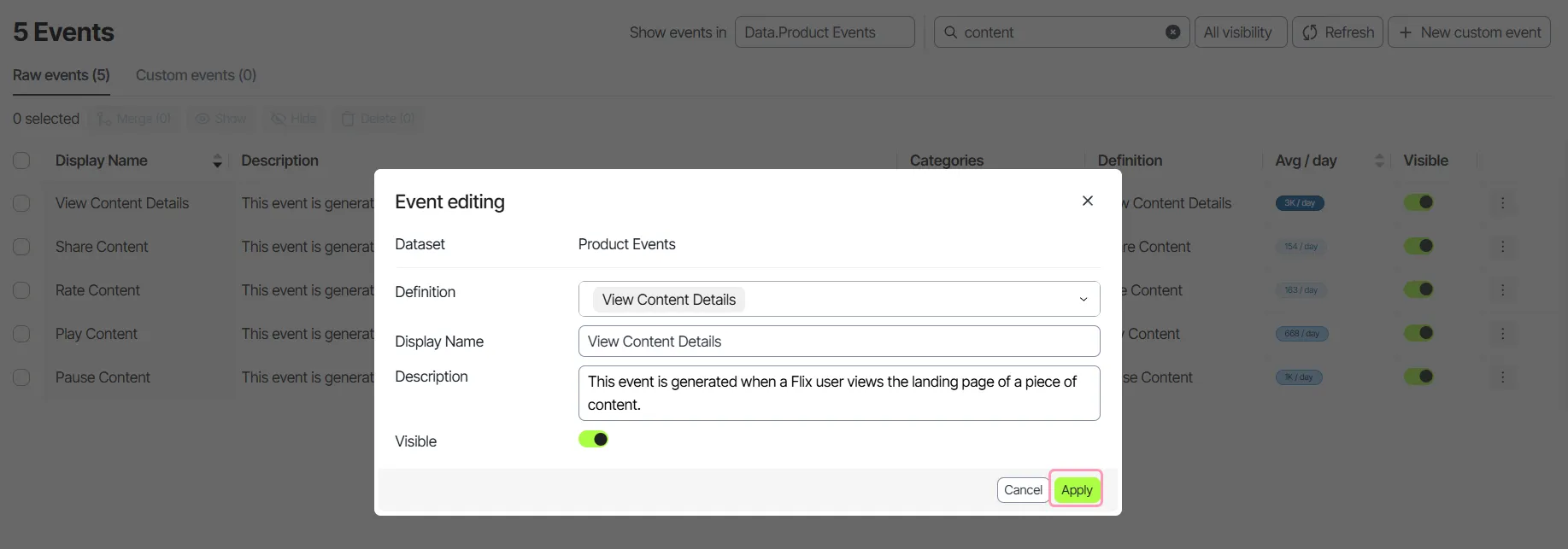Screen dimensions: 1568x549
Task: Click the Description column header
Action: 279,161
